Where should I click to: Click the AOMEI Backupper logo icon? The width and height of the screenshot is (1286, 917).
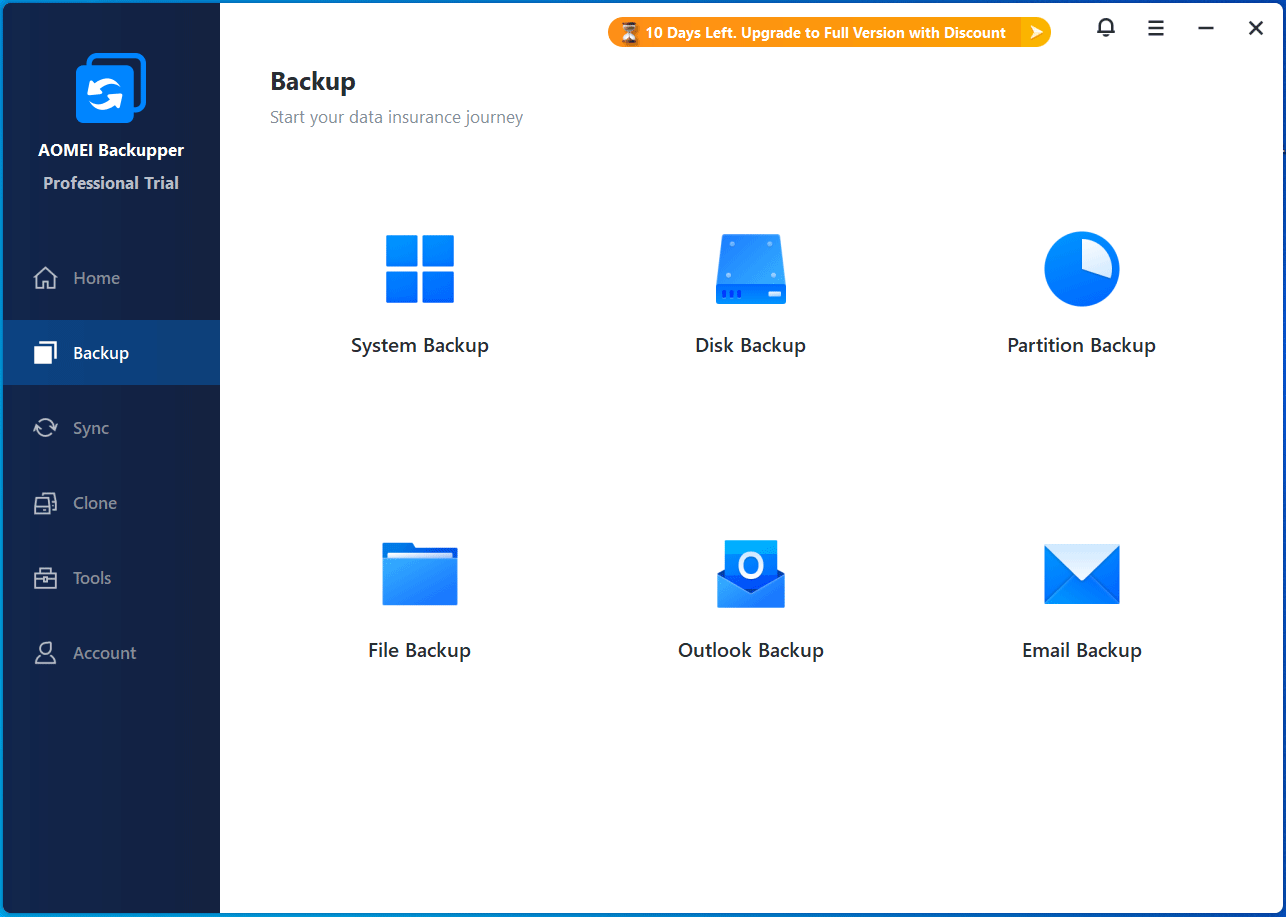(111, 88)
